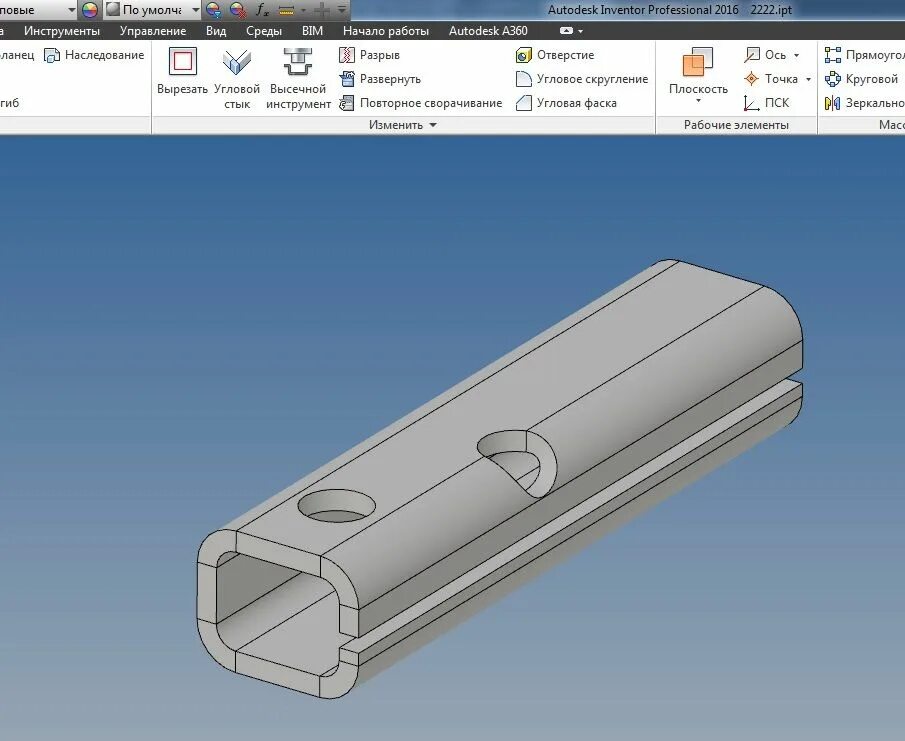Screen dimensions: 905x741
Task: Click the Повторное сворачивание label
Action: [x=431, y=103]
